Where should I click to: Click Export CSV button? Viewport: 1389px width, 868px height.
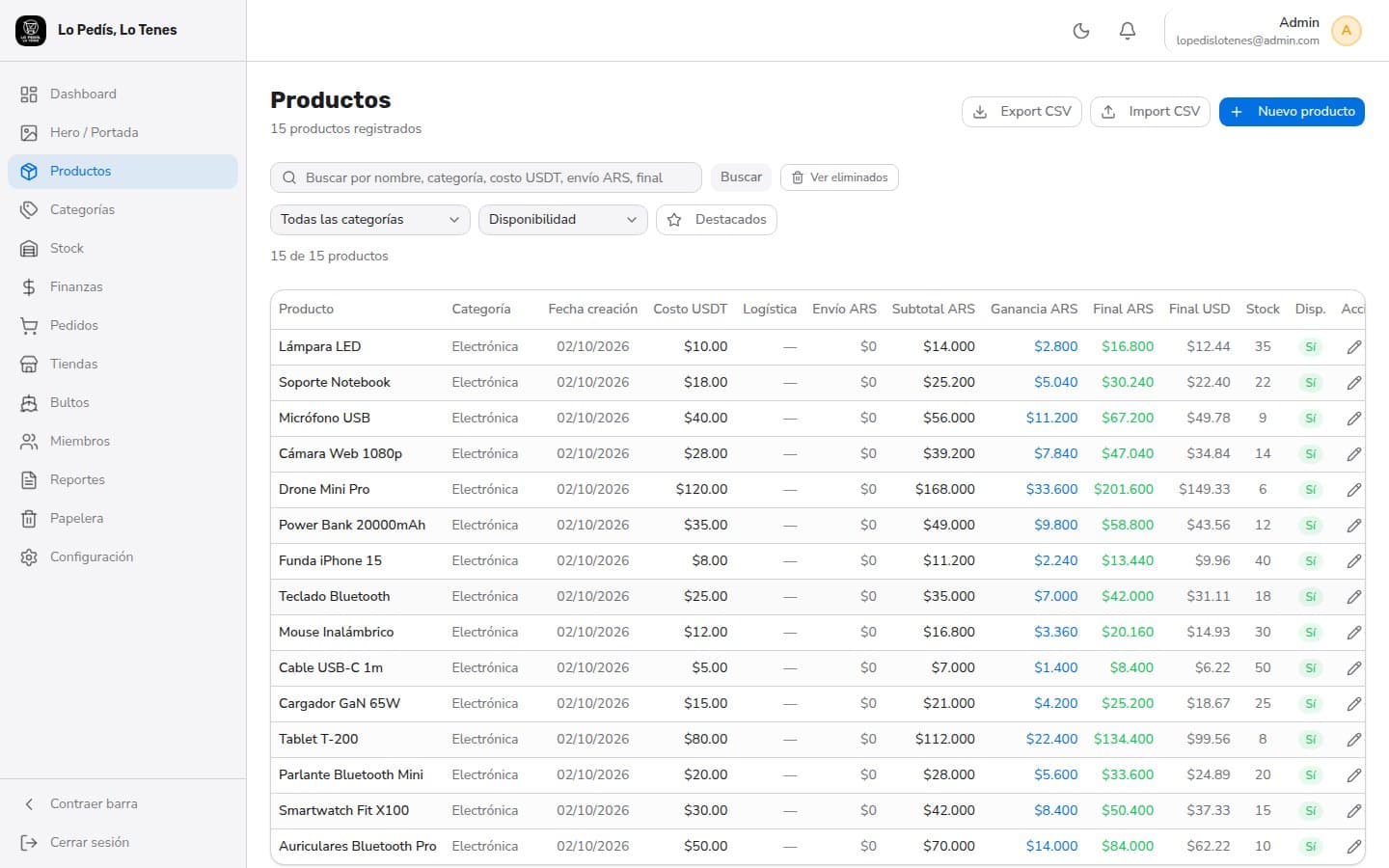(1022, 112)
